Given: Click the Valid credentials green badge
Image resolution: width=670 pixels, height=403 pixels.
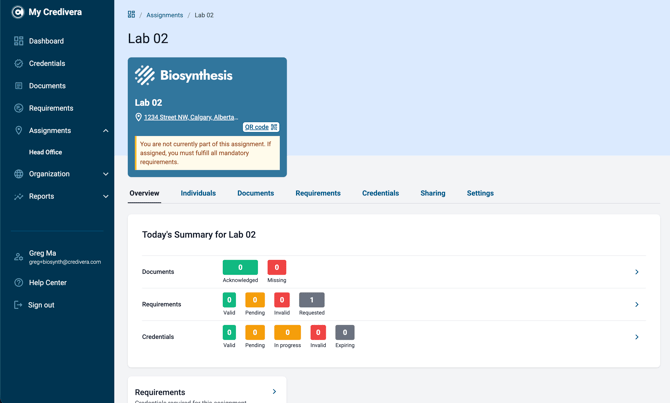Looking at the screenshot, I should pos(229,332).
